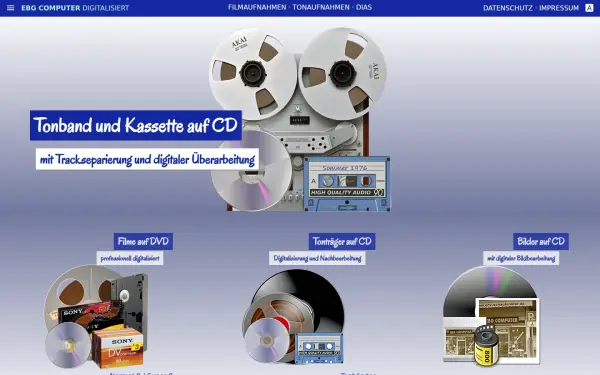Click the Sommer 1976 cassette image
The height and width of the screenshot is (375, 600).
[347, 184]
